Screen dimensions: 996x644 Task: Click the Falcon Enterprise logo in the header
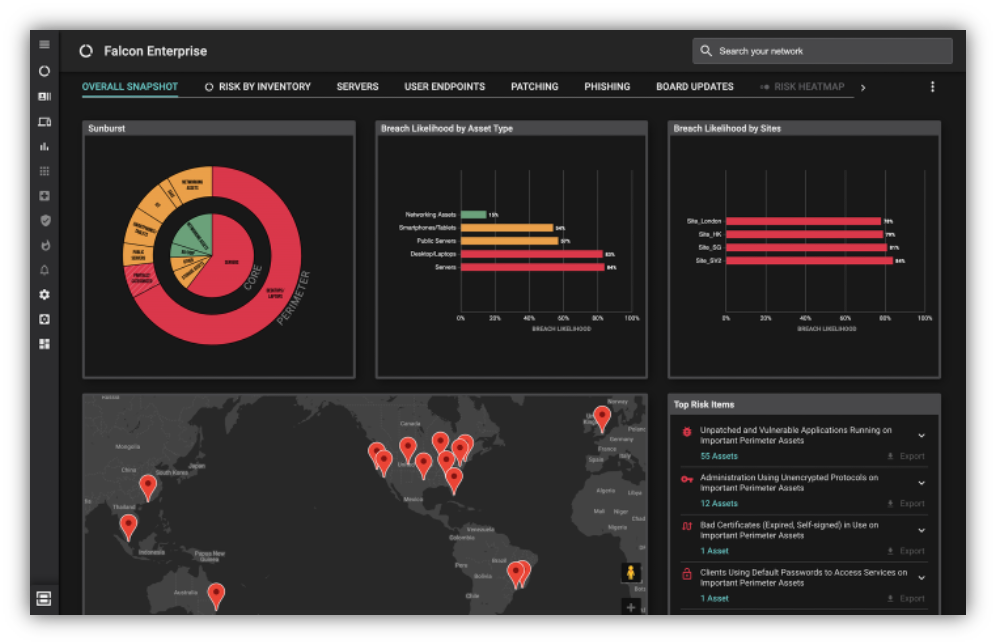86,51
